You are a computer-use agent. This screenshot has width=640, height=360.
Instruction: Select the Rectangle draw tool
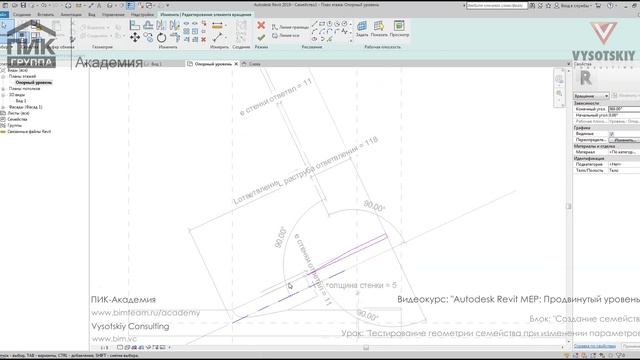(x=322, y=24)
